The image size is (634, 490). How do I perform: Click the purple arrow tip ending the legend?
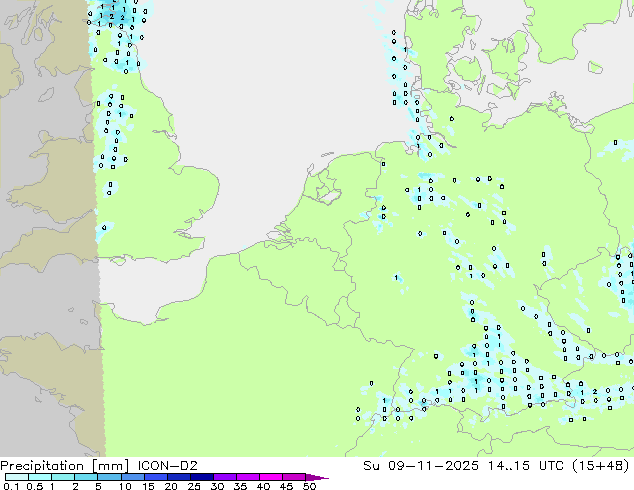[317, 477]
